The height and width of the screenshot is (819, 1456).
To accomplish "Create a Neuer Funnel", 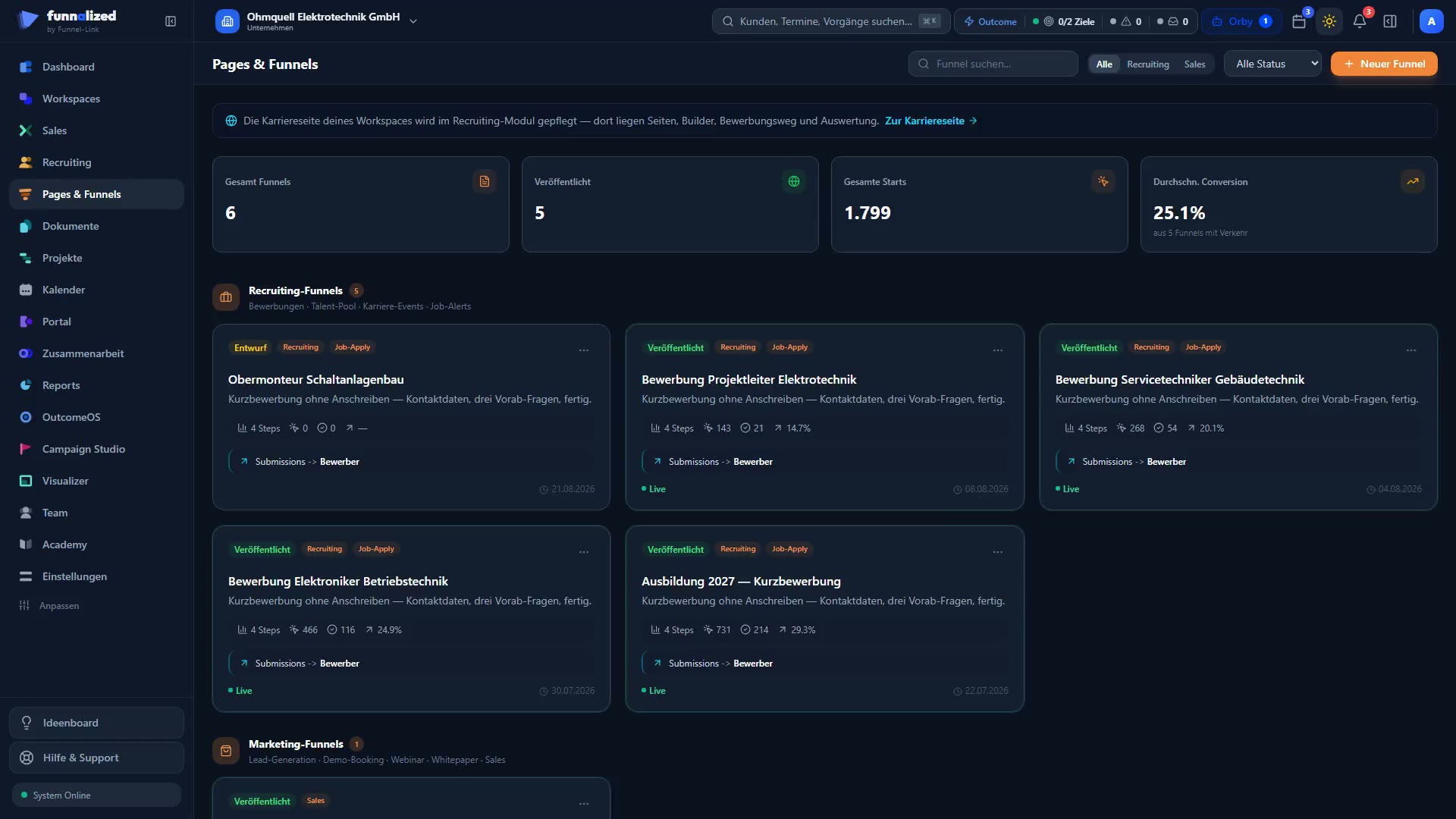I will click(x=1384, y=64).
